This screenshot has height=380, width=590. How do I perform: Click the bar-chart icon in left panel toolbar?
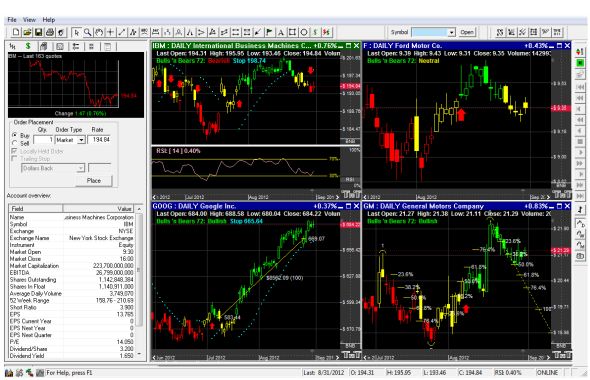pos(12,46)
